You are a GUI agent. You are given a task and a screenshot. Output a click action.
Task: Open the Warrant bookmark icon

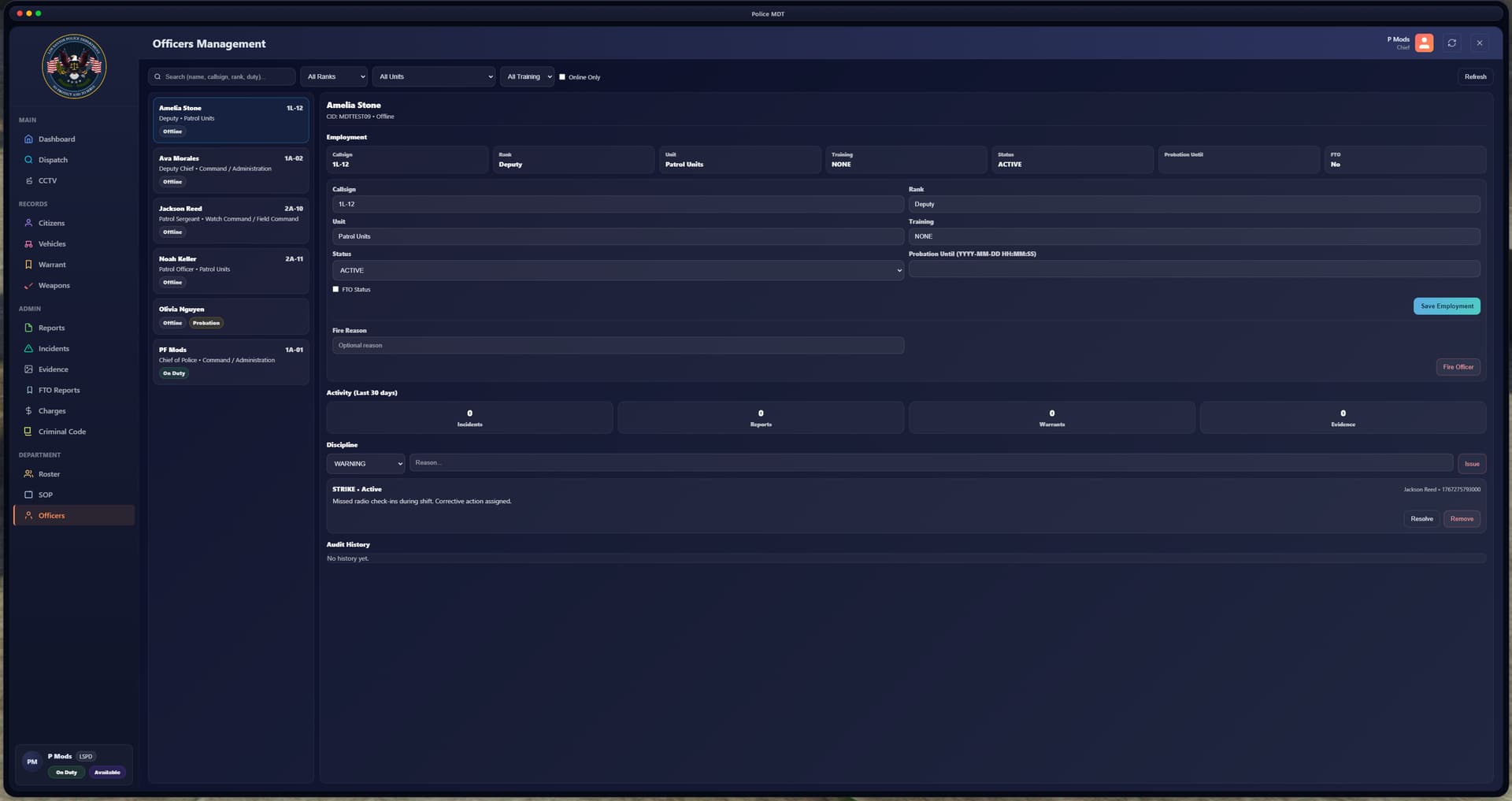click(28, 265)
